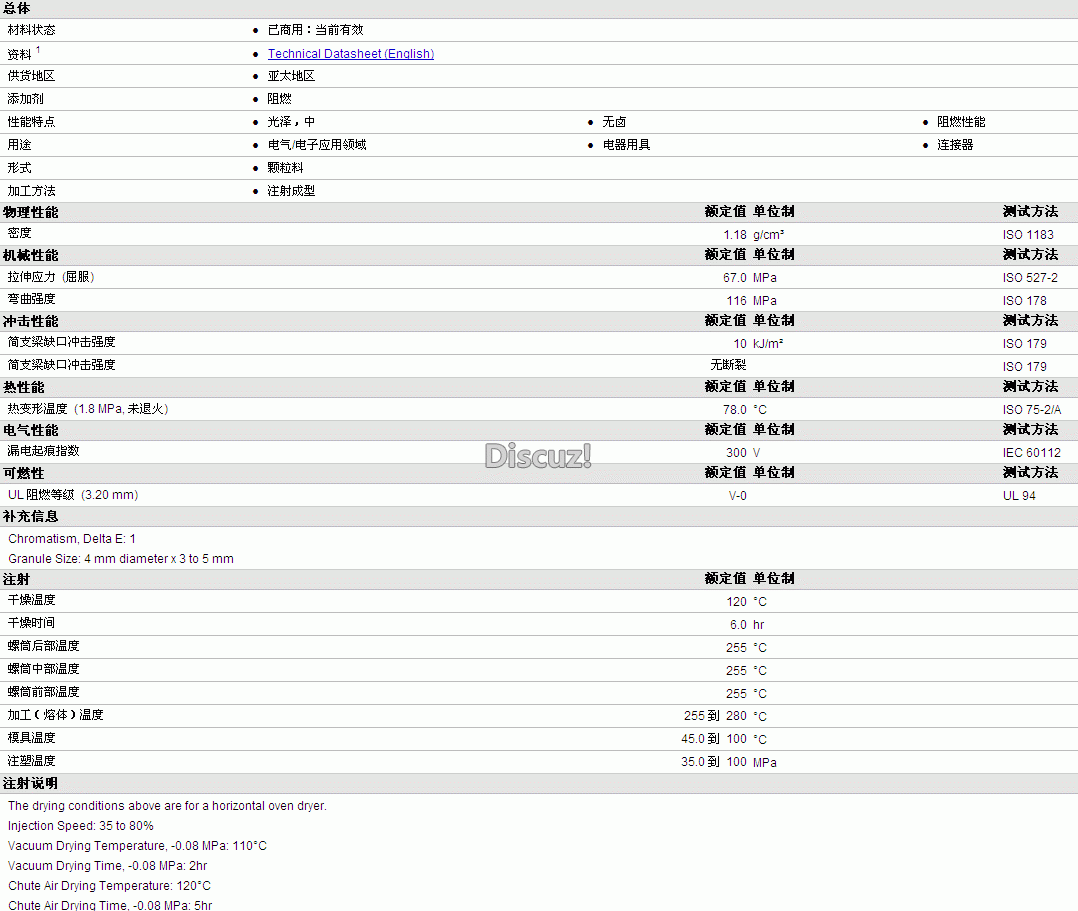Select the Injection Speed: 35 to 80% line
Screen dimensions: 1078x911
click(80, 826)
